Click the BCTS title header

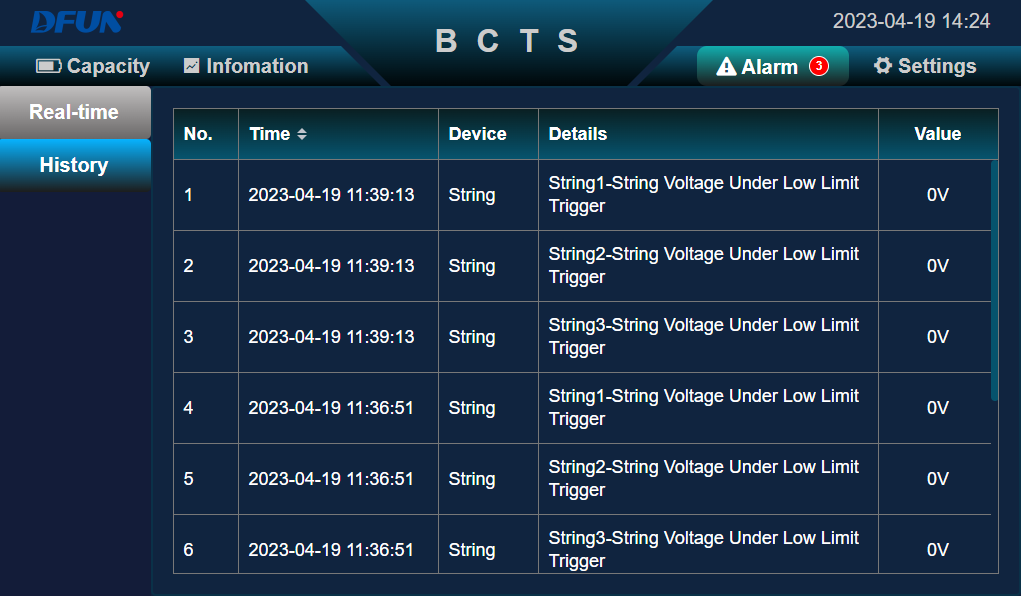click(504, 42)
